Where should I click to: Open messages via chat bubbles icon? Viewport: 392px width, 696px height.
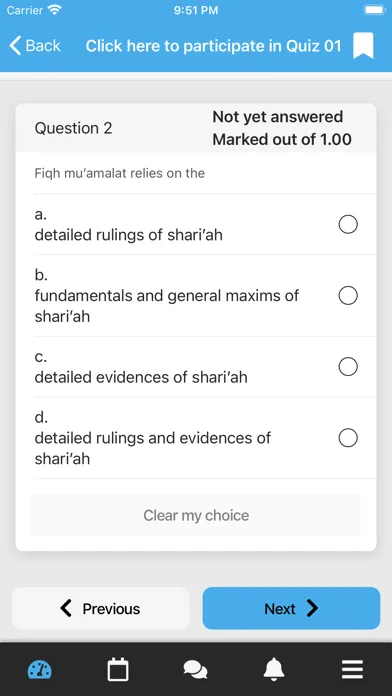(x=196, y=670)
